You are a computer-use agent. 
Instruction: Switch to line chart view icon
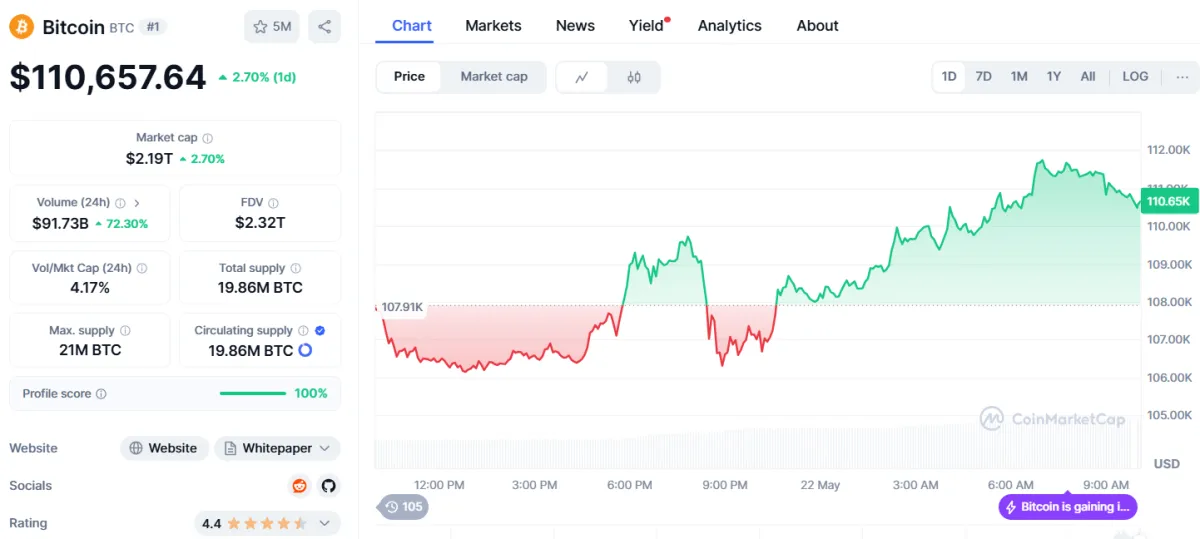click(x=582, y=77)
